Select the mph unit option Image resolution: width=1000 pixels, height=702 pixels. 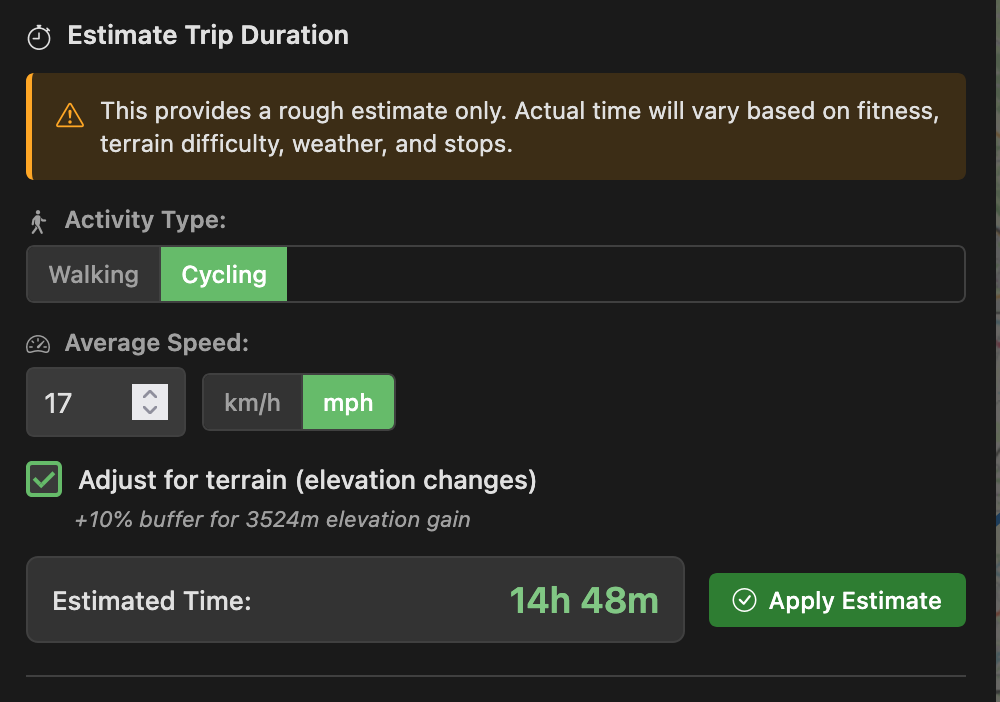(x=348, y=402)
